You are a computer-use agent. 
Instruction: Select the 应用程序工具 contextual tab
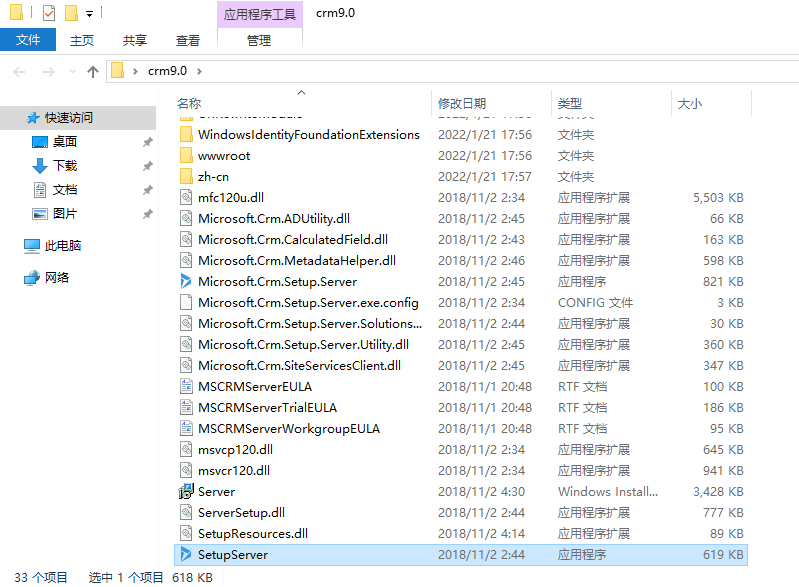pos(260,14)
